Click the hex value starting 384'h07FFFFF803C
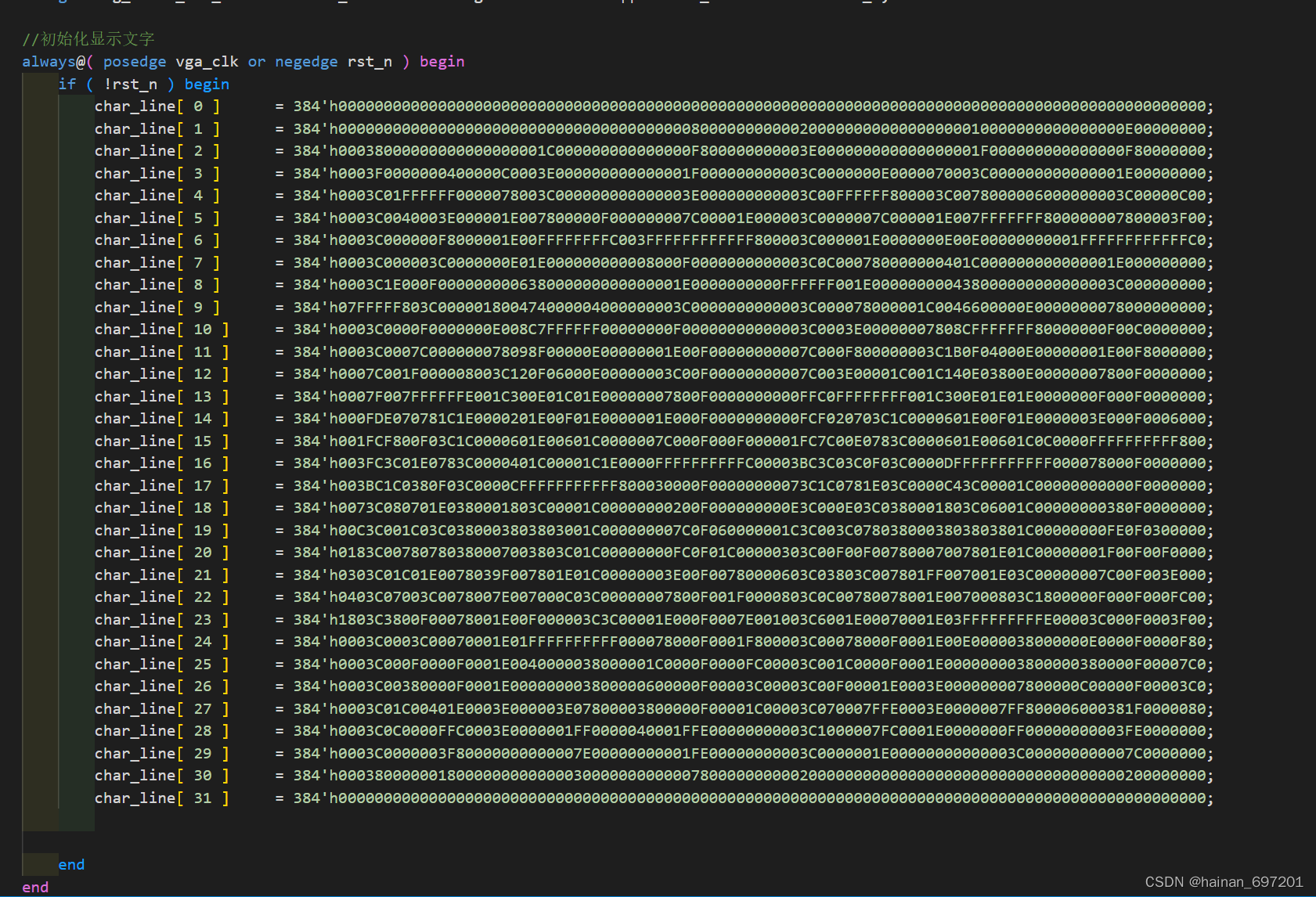Screen dimensions: 1316x897 [x=750, y=307]
